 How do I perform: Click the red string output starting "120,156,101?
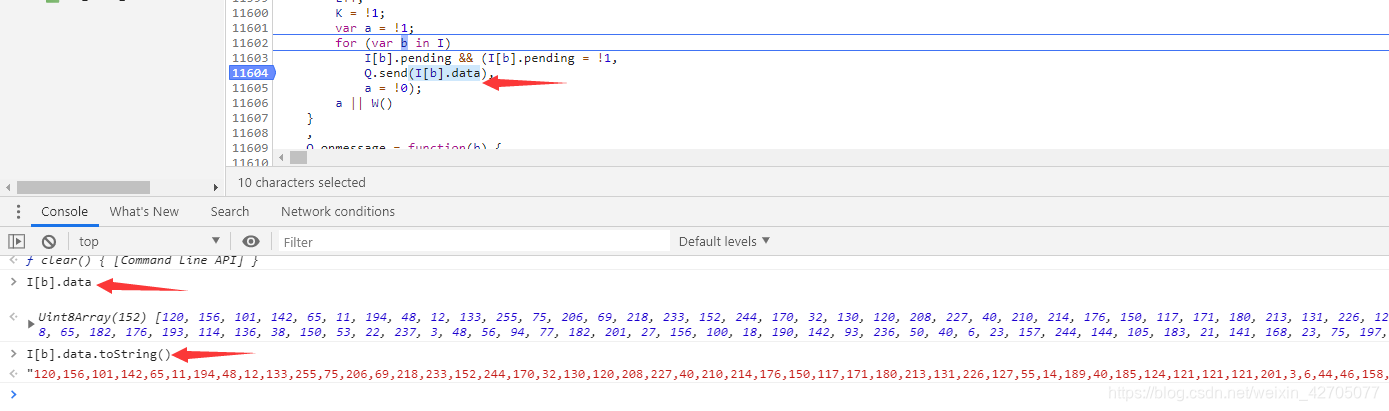[708, 373]
